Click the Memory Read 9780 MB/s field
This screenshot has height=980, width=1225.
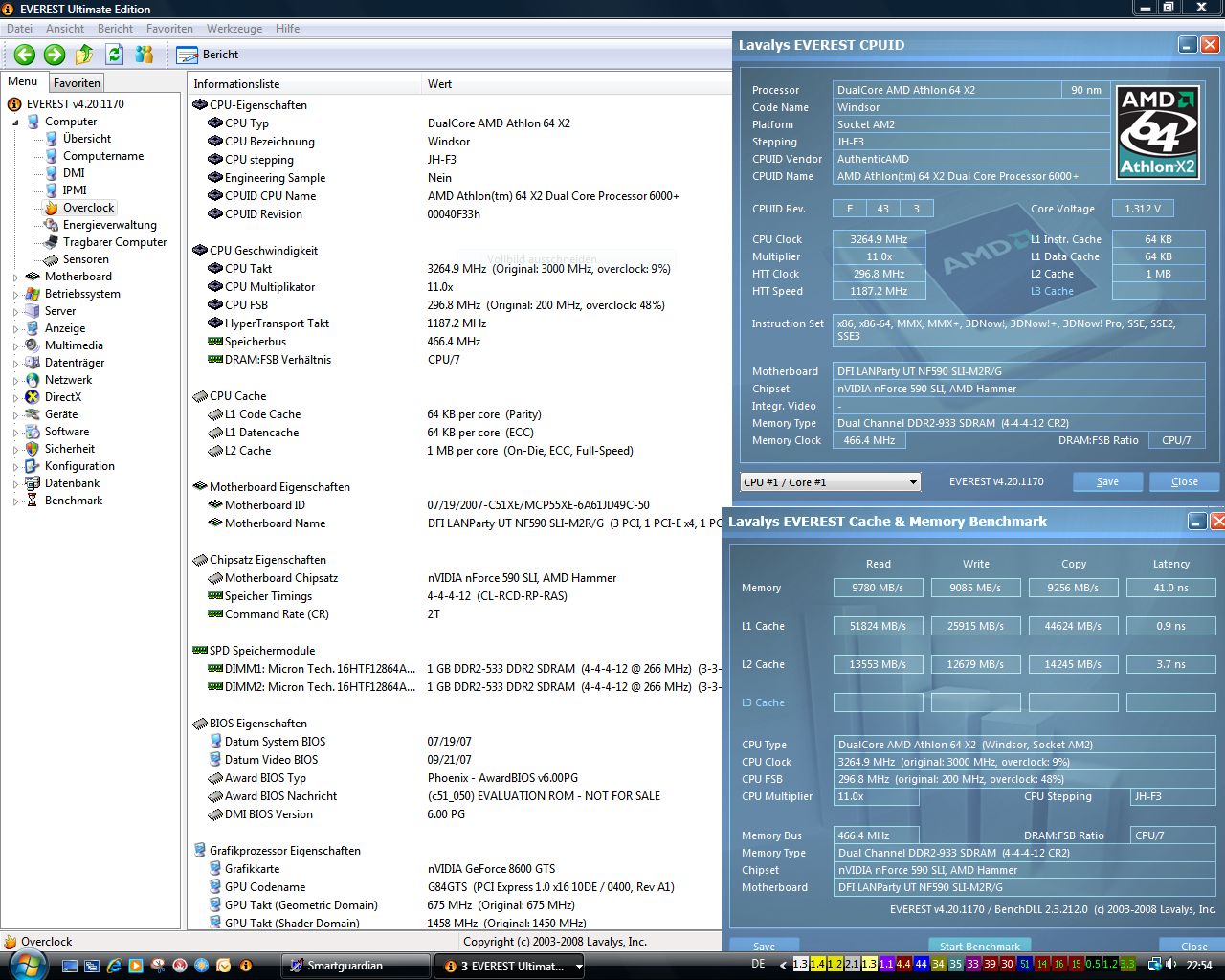(x=878, y=588)
